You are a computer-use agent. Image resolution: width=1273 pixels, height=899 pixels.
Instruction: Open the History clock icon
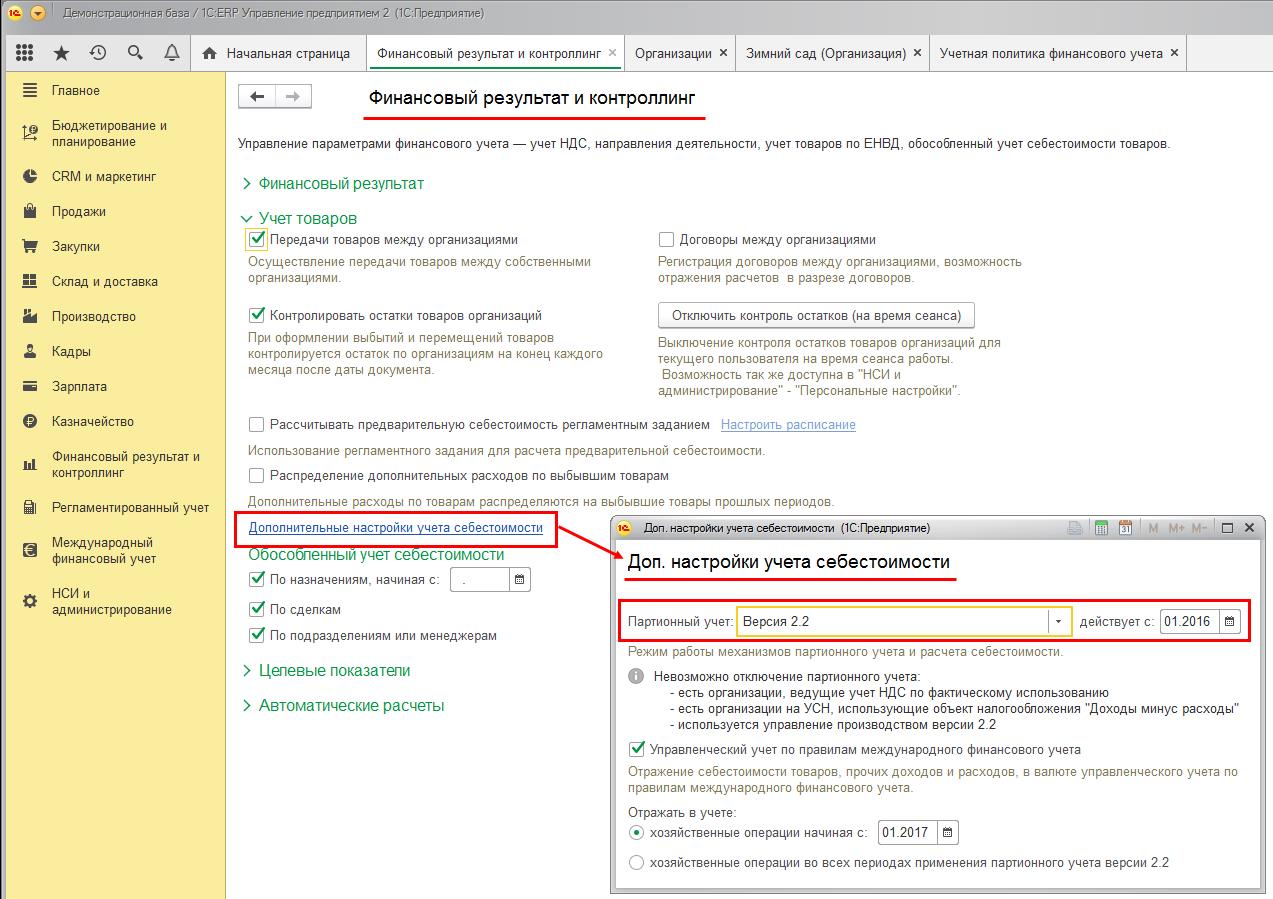coord(98,53)
